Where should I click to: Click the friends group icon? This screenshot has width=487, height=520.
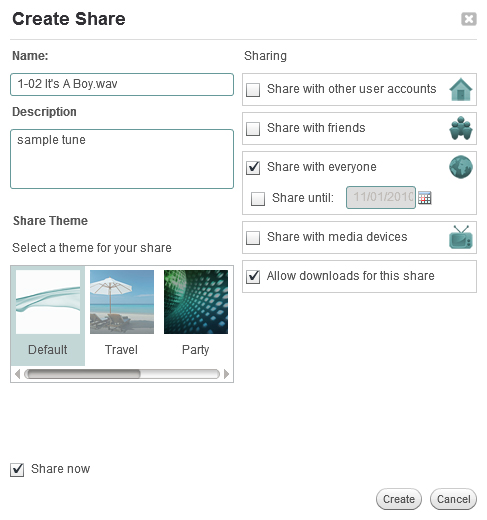click(x=461, y=128)
